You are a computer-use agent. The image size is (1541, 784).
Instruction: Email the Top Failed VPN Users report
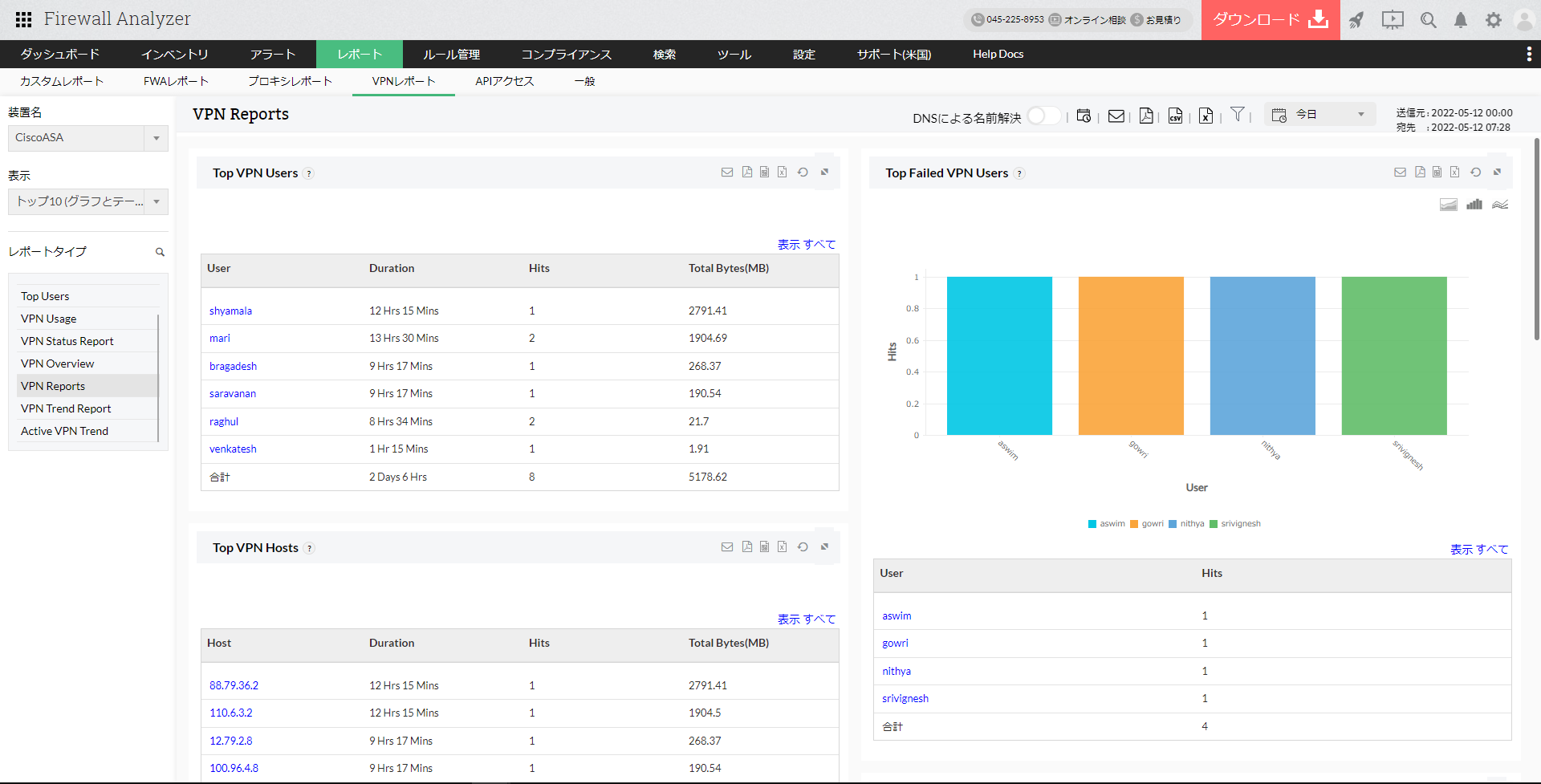coord(1400,173)
